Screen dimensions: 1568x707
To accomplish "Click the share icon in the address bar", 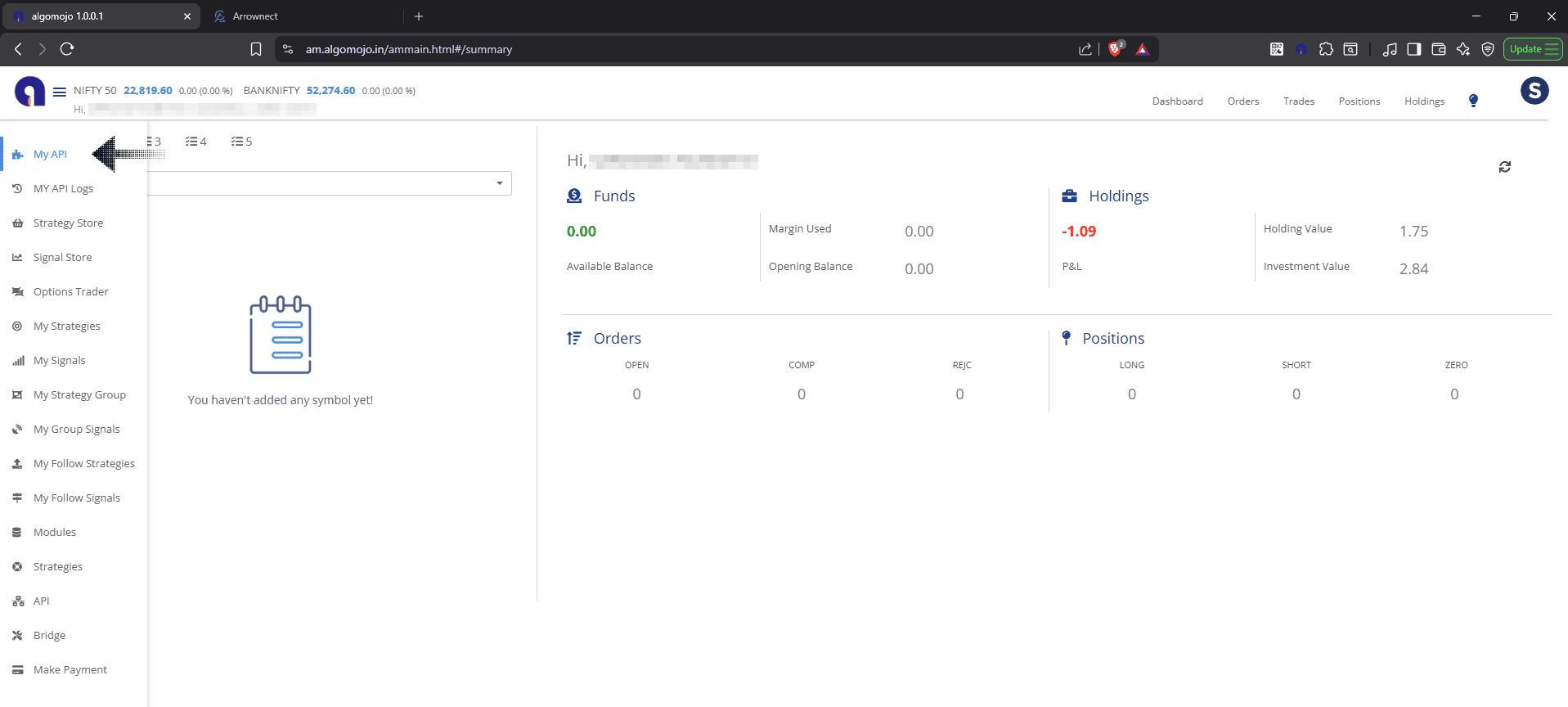I will (x=1085, y=49).
